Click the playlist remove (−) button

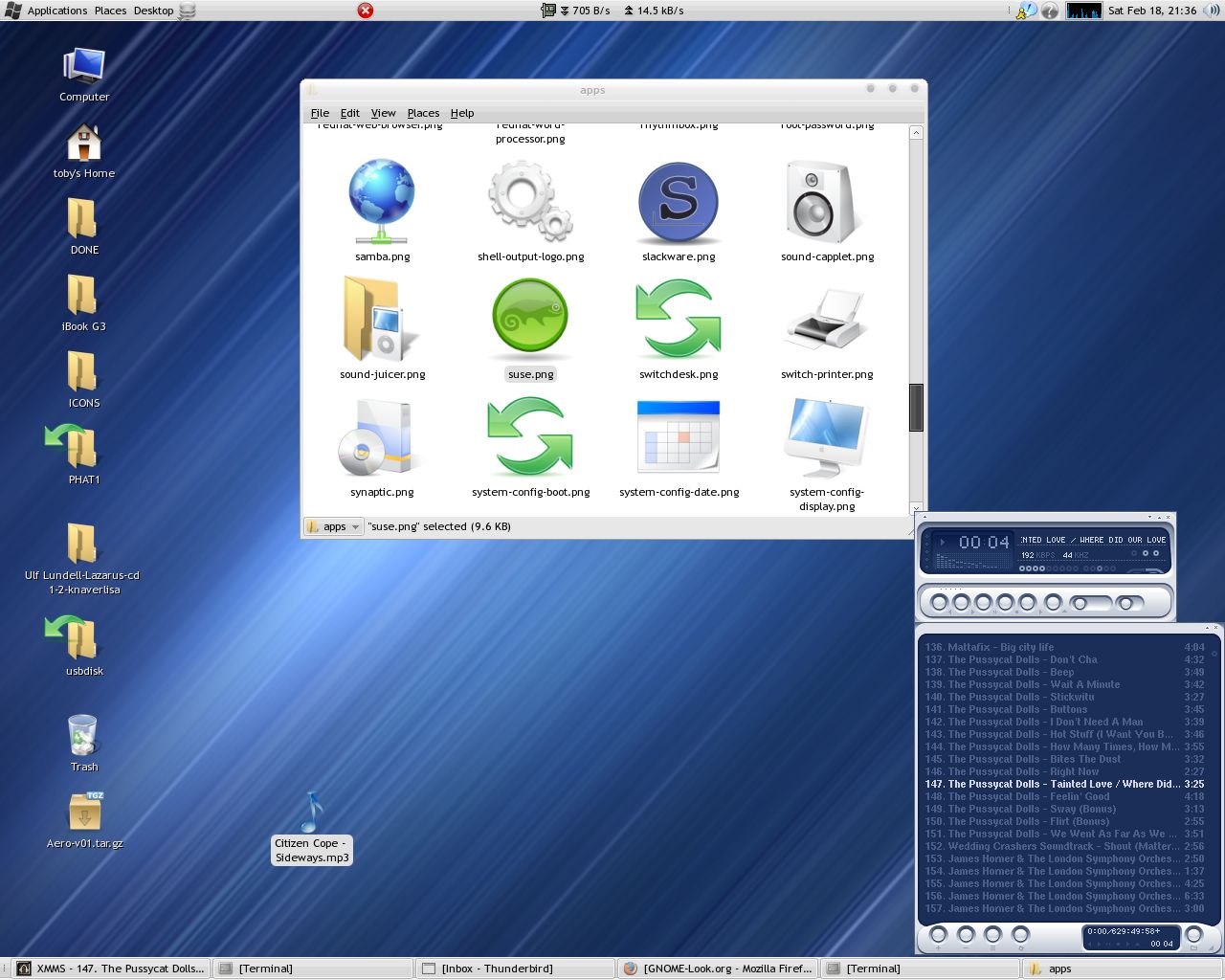966,935
